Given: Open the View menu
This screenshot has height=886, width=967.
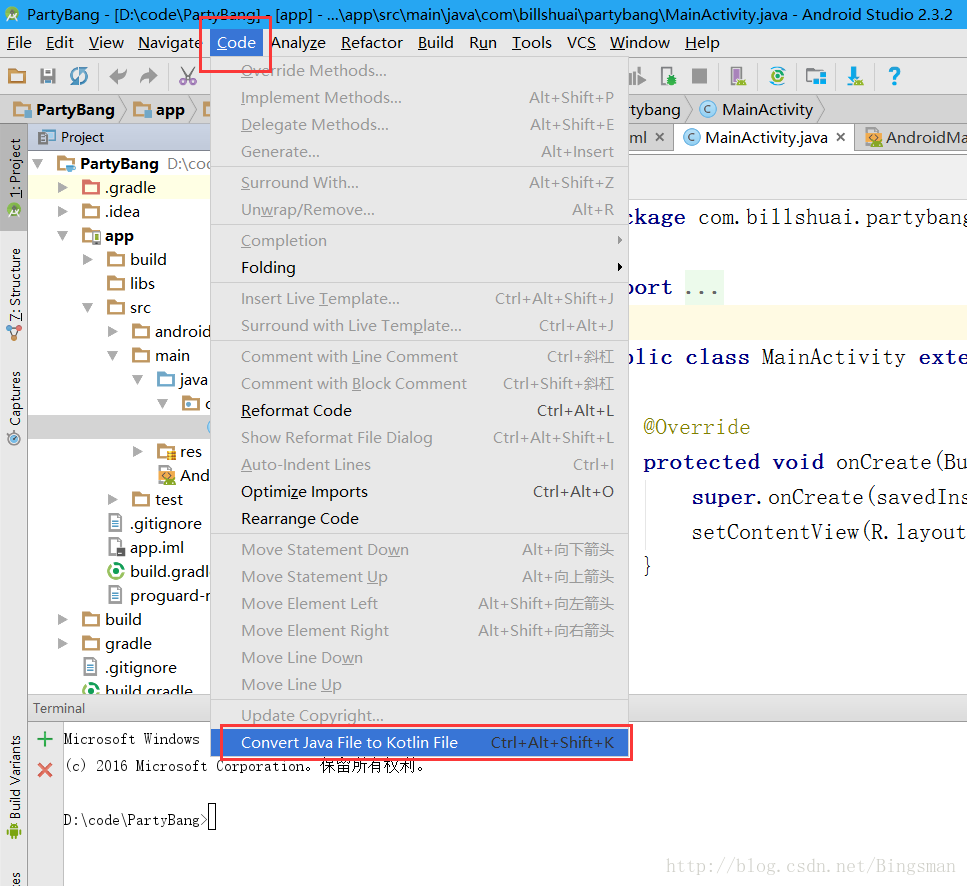Looking at the screenshot, I should (106, 43).
